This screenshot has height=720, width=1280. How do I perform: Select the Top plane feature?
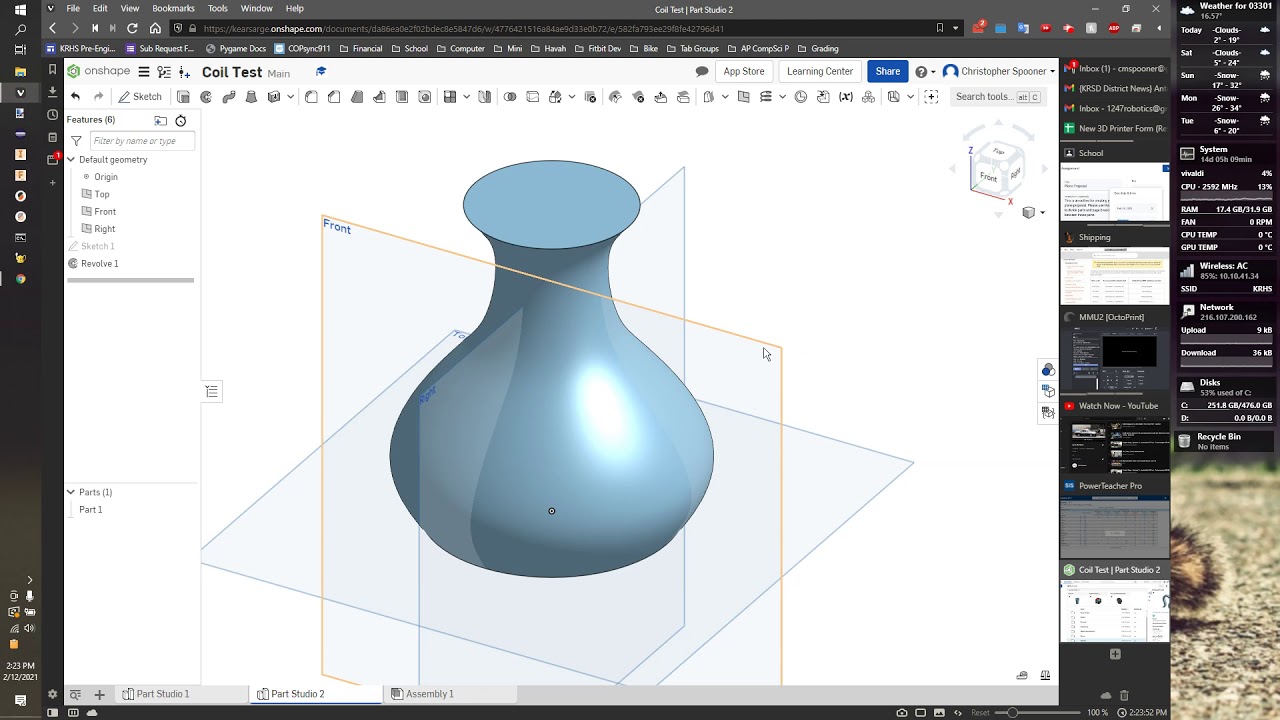pos(102,195)
